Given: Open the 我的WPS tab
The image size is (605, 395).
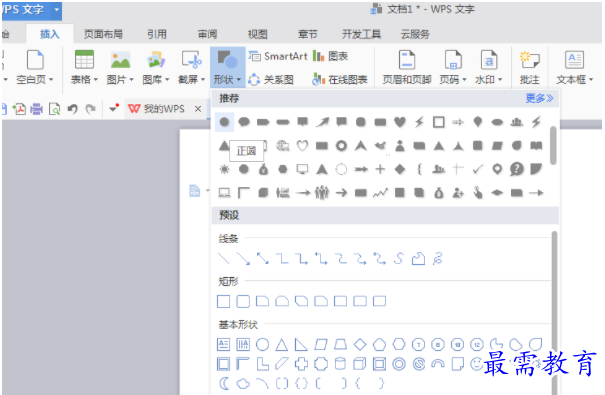Looking at the screenshot, I should pyautogui.click(x=157, y=109).
